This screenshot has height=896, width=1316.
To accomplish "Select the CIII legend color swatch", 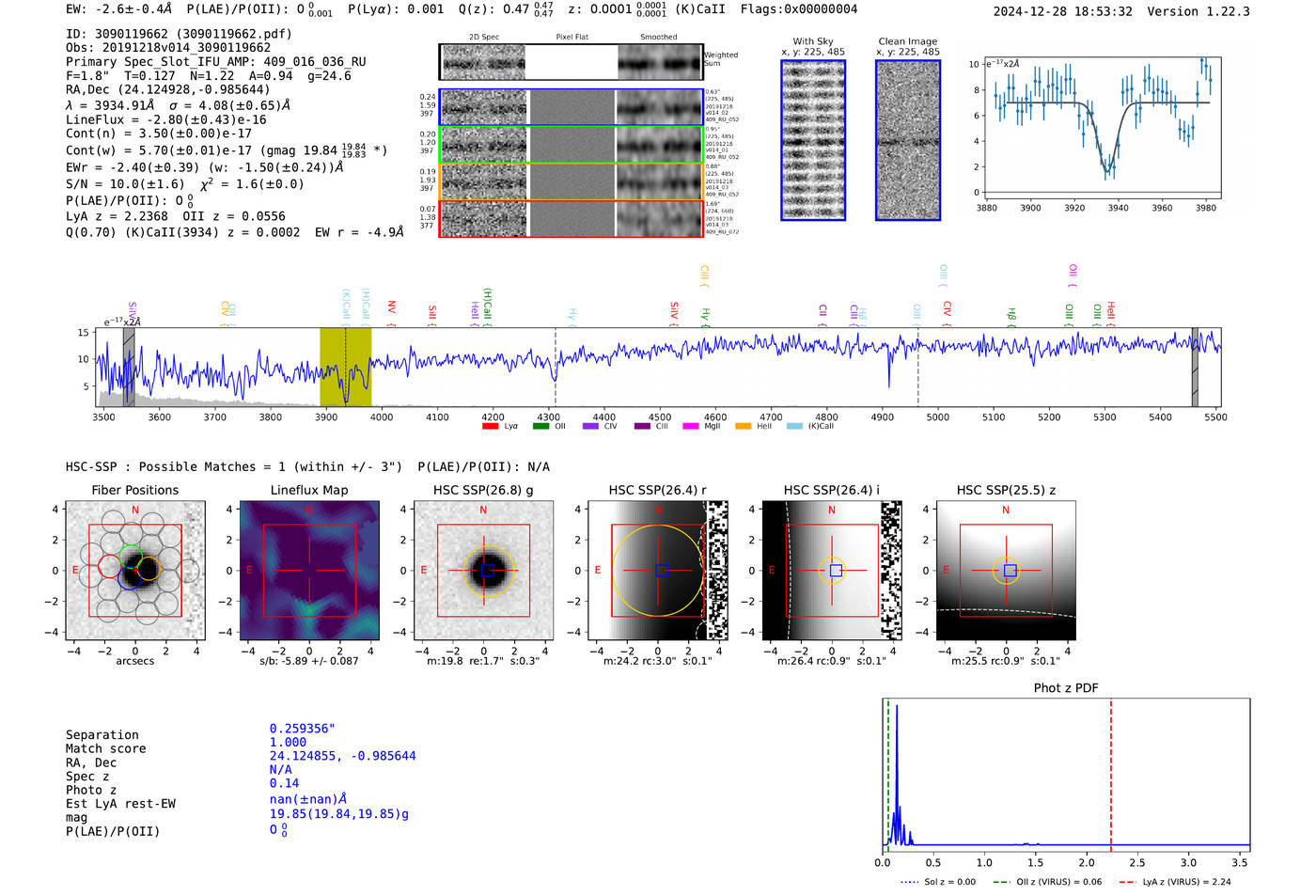I will (642, 427).
